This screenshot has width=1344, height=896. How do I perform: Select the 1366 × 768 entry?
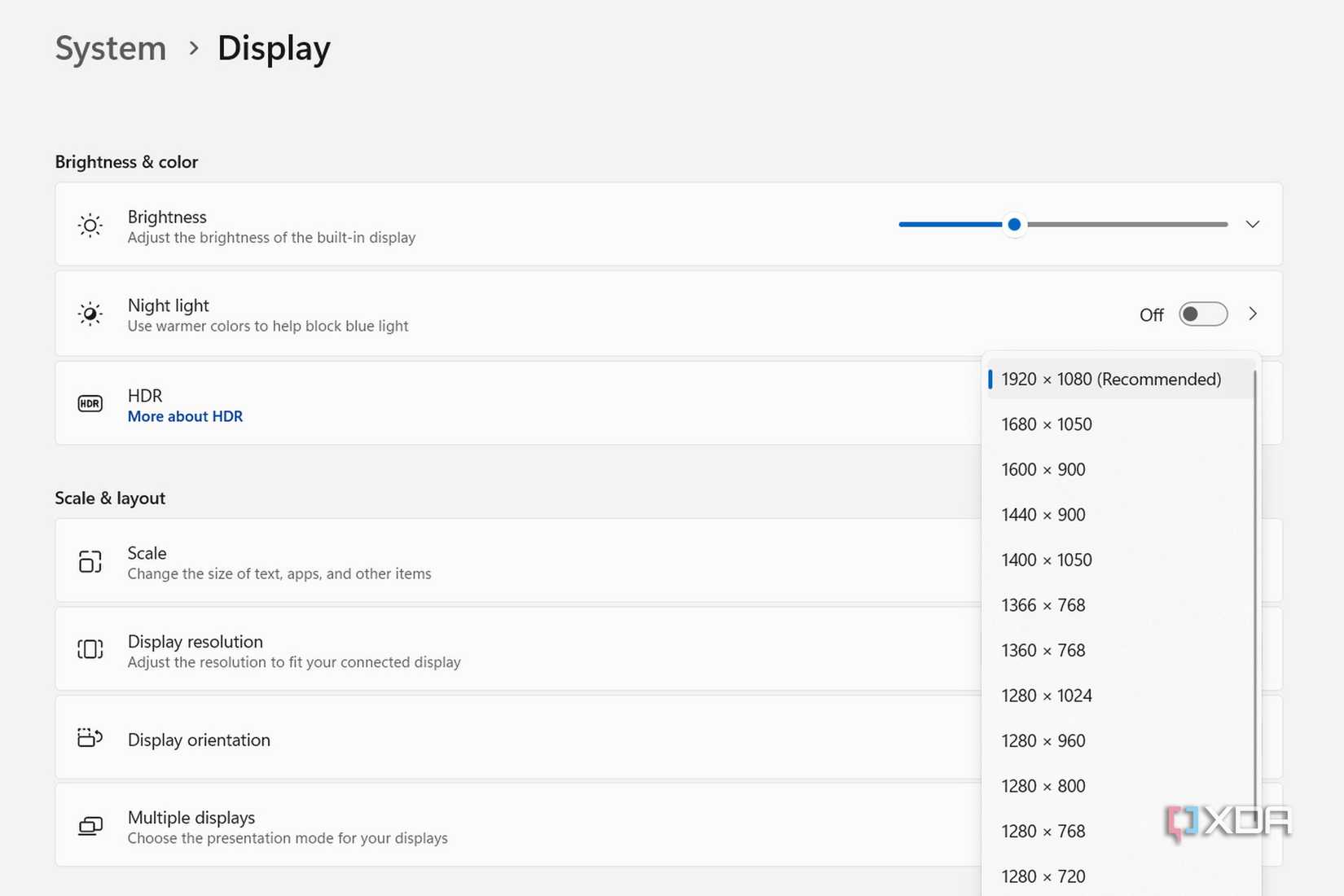click(1121, 605)
